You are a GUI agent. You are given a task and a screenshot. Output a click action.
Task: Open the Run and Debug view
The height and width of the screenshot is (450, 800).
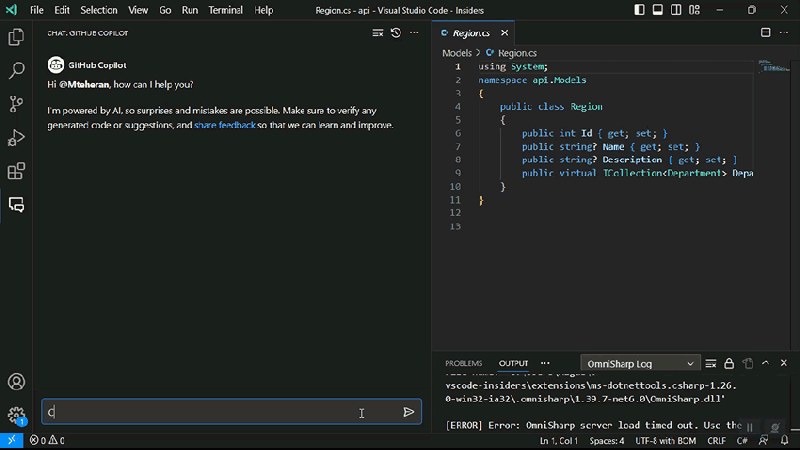[16, 138]
